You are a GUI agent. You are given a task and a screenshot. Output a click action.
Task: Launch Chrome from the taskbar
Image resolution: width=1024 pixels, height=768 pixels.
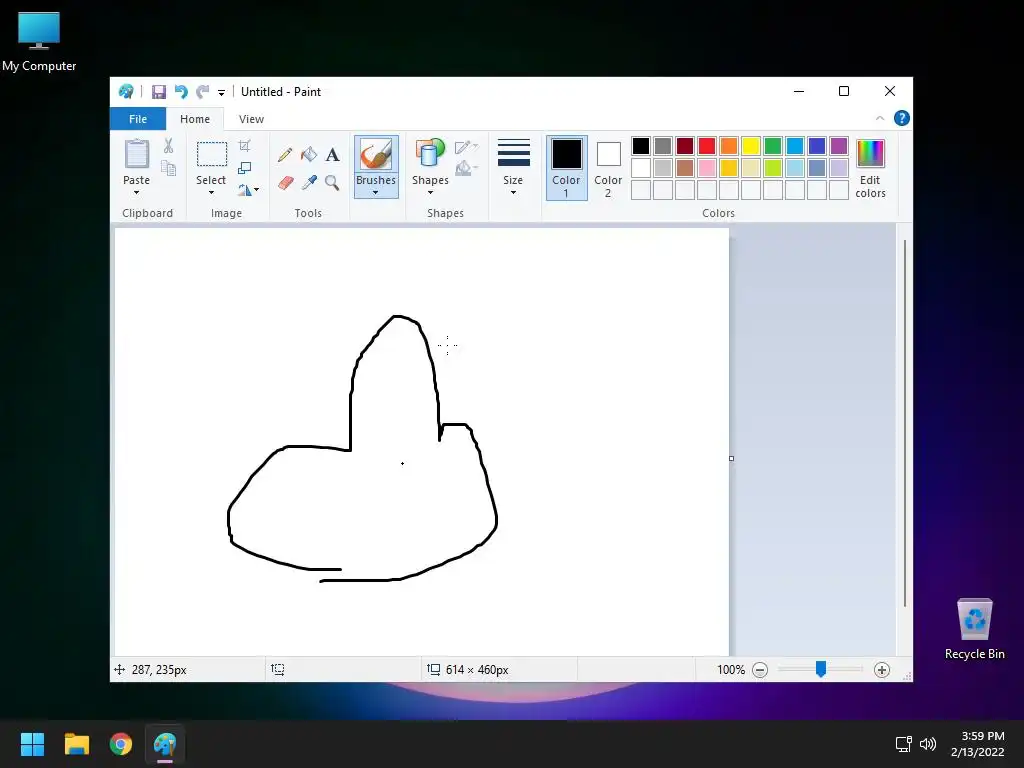(x=121, y=744)
